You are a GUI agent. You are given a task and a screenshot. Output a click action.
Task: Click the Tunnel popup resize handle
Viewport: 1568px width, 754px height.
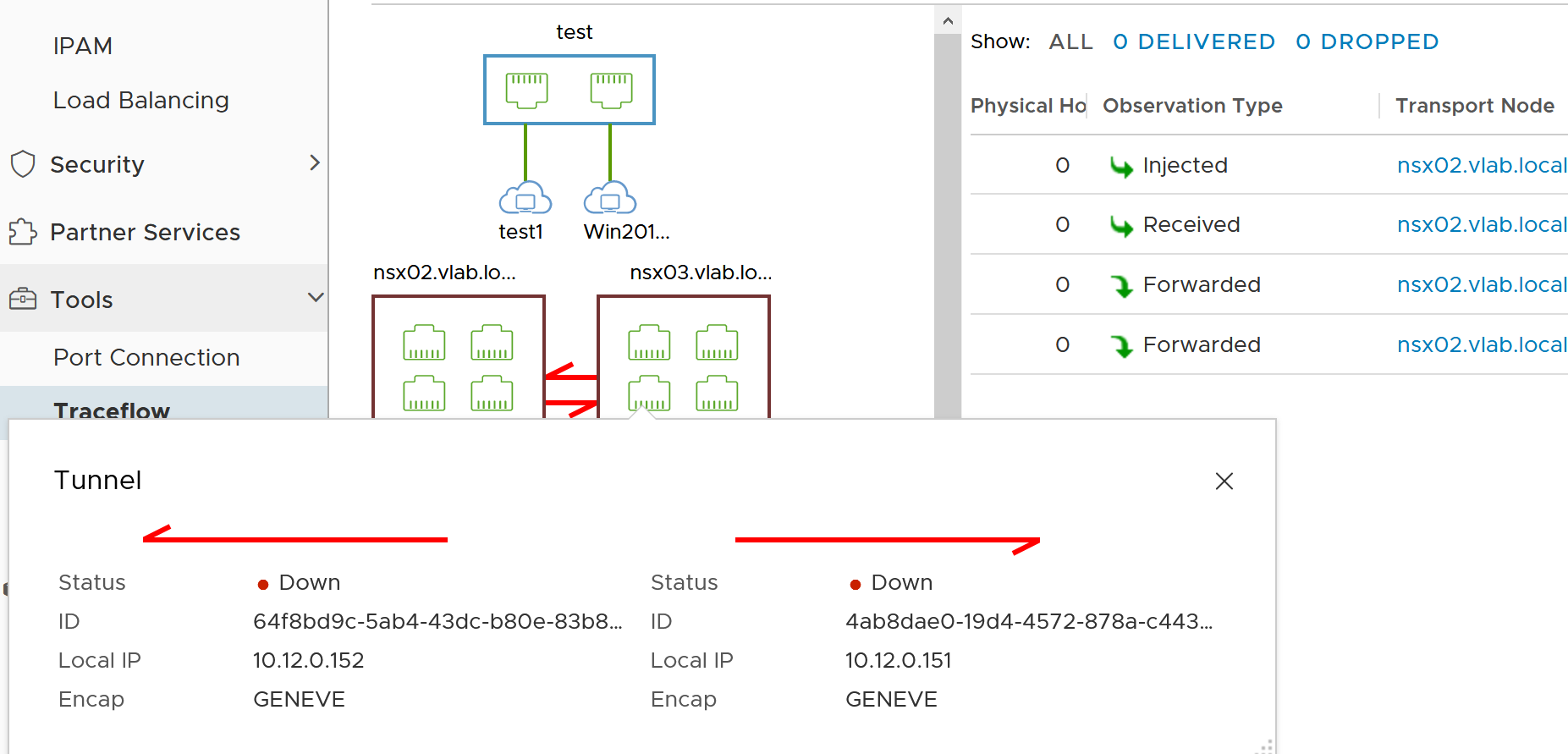[1265, 746]
